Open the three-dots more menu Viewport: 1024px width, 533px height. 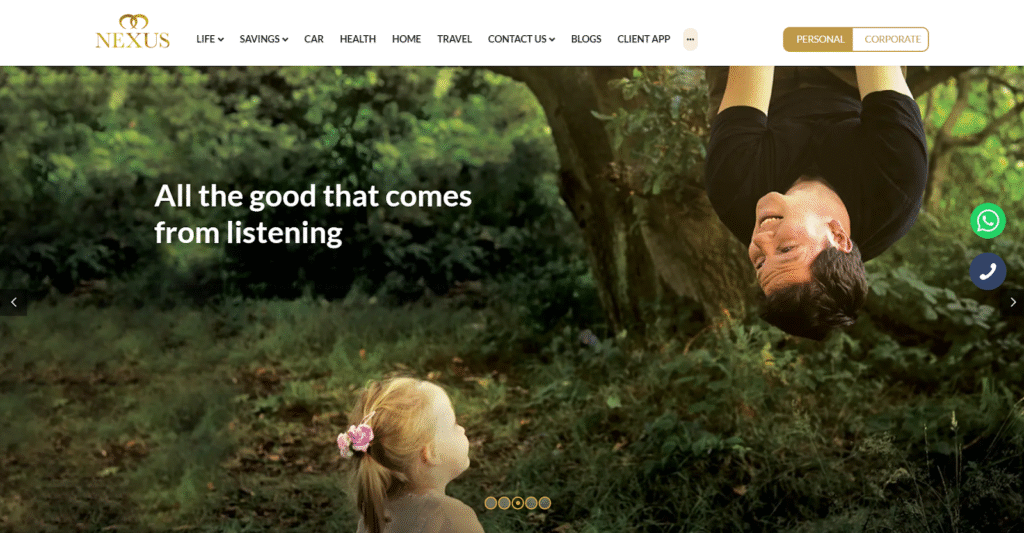(x=690, y=39)
